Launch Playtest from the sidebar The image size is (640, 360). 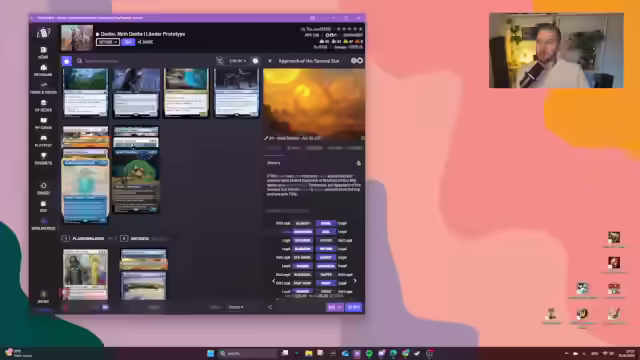point(43,141)
